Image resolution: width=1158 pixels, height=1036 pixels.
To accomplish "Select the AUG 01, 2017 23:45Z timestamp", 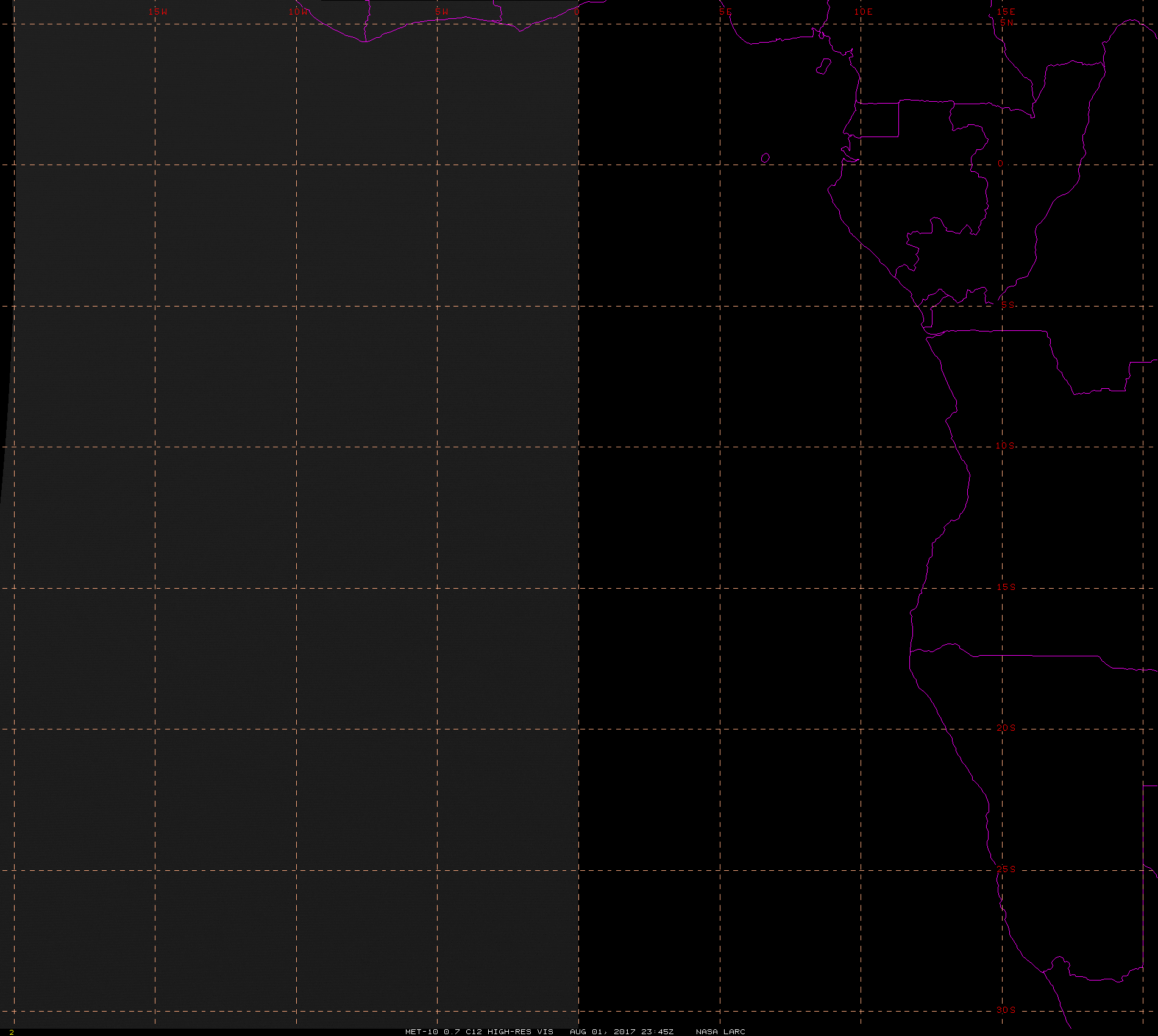I will [x=622, y=1032].
